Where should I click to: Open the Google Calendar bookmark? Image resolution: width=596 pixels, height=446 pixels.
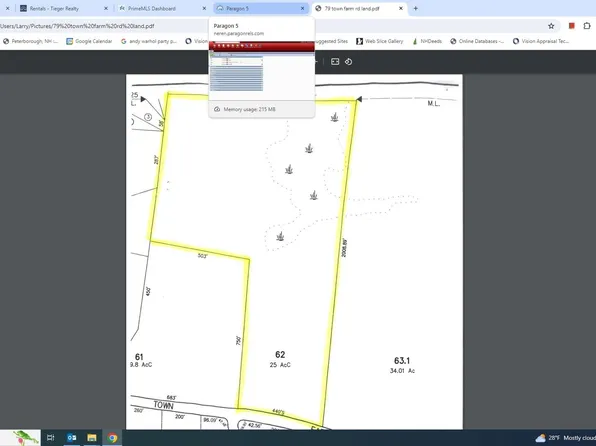click(x=89, y=41)
